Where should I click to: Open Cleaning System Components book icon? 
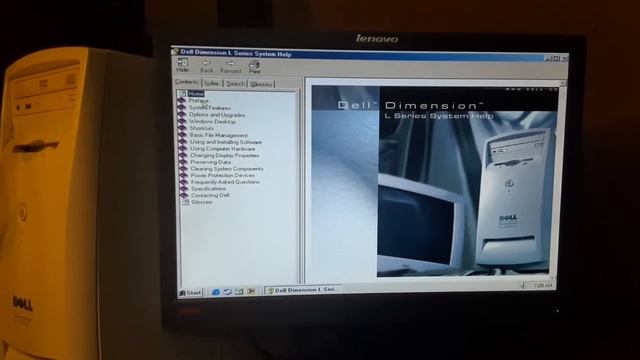(x=184, y=169)
